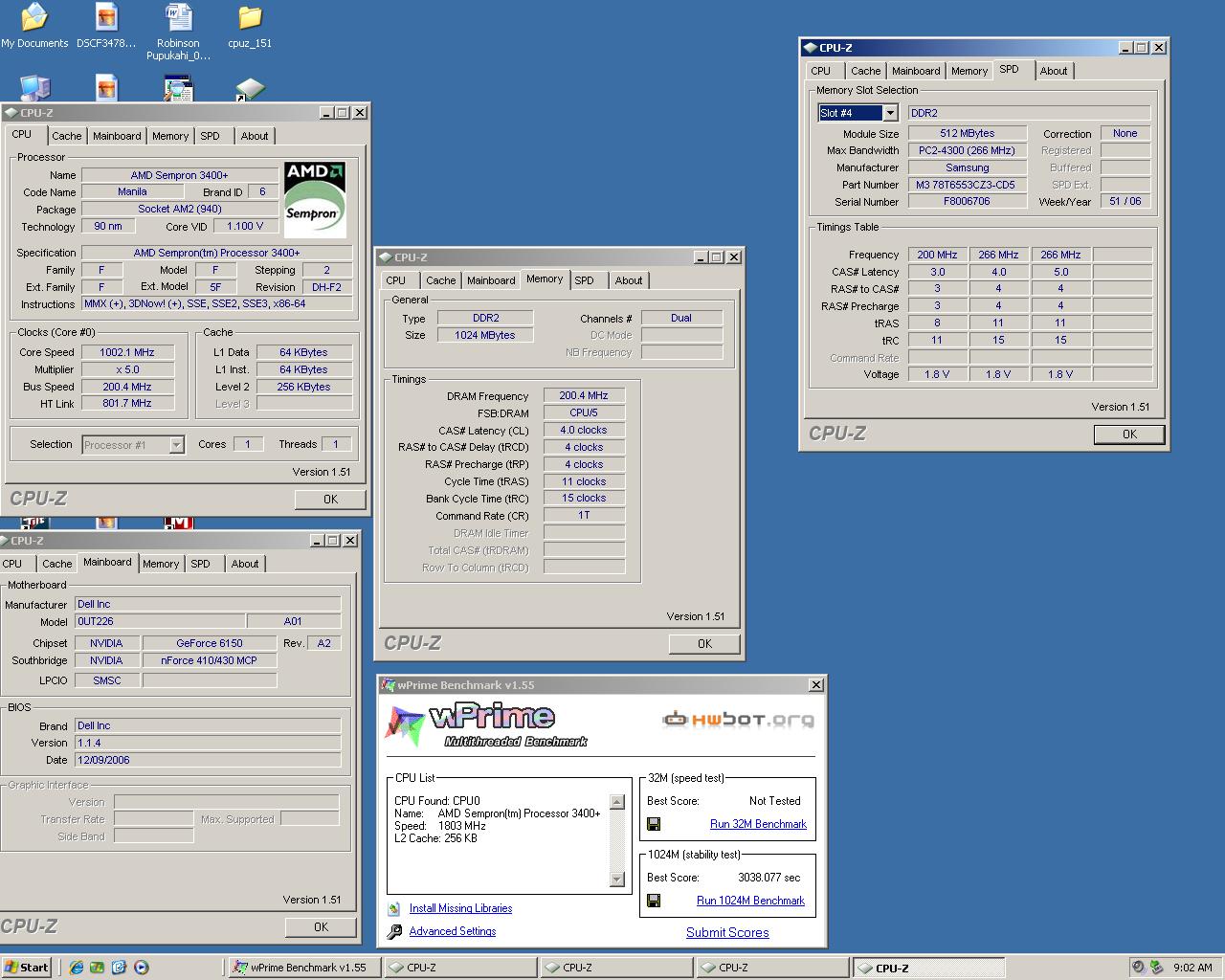The width and height of the screenshot is (1225, 980).
Task: Select CPU tab in CPU-Z Mainboard window
Action: click(x=12, y=564)
